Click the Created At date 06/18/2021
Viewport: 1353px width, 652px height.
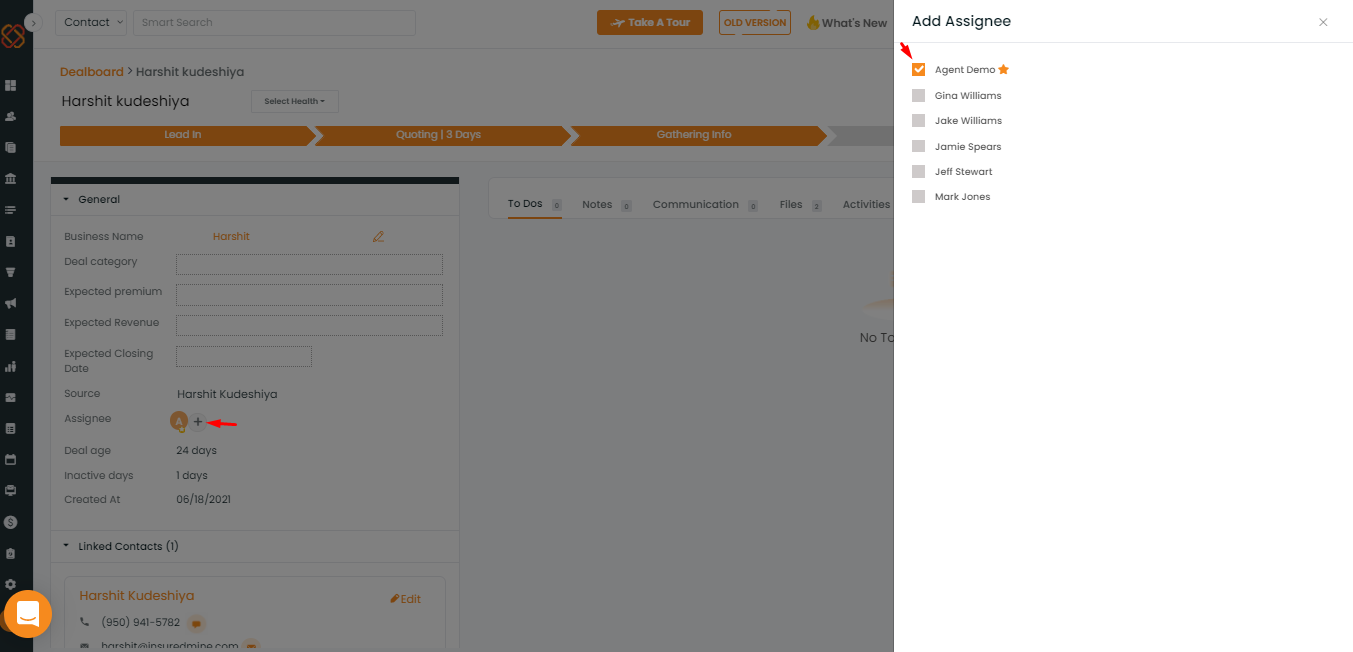coord(204,499)
